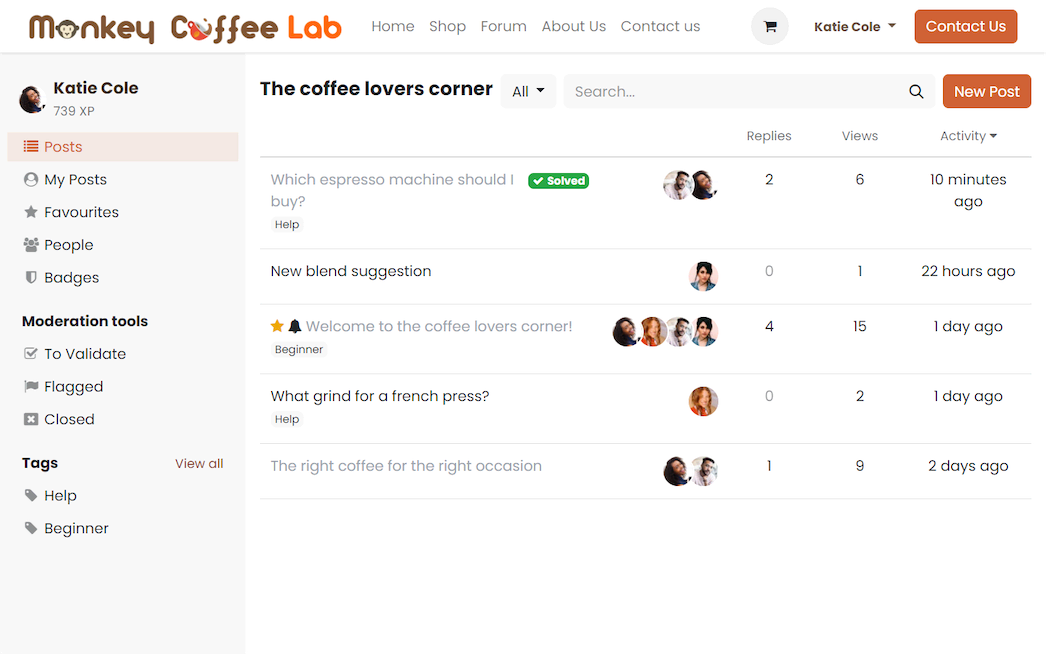
Task: Toggle the Solved badge on the espresso post
Action: [558, 181]
